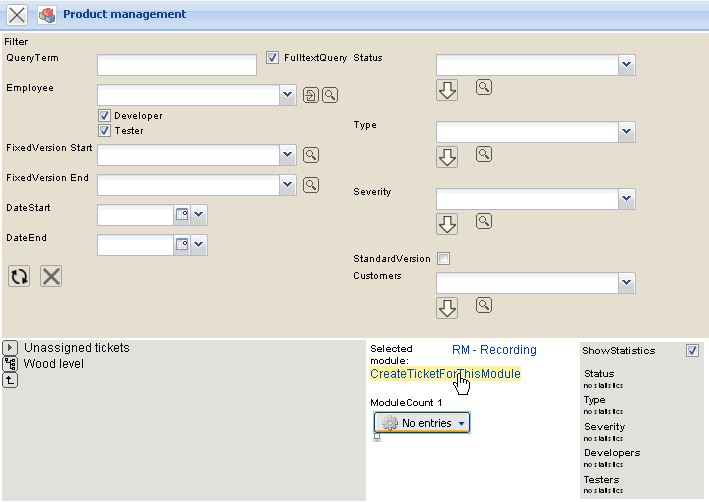The image size is (709, 502).
Task: Open the DateStart calendar picker
Action: pyautogui.click(x=182, y=215)
